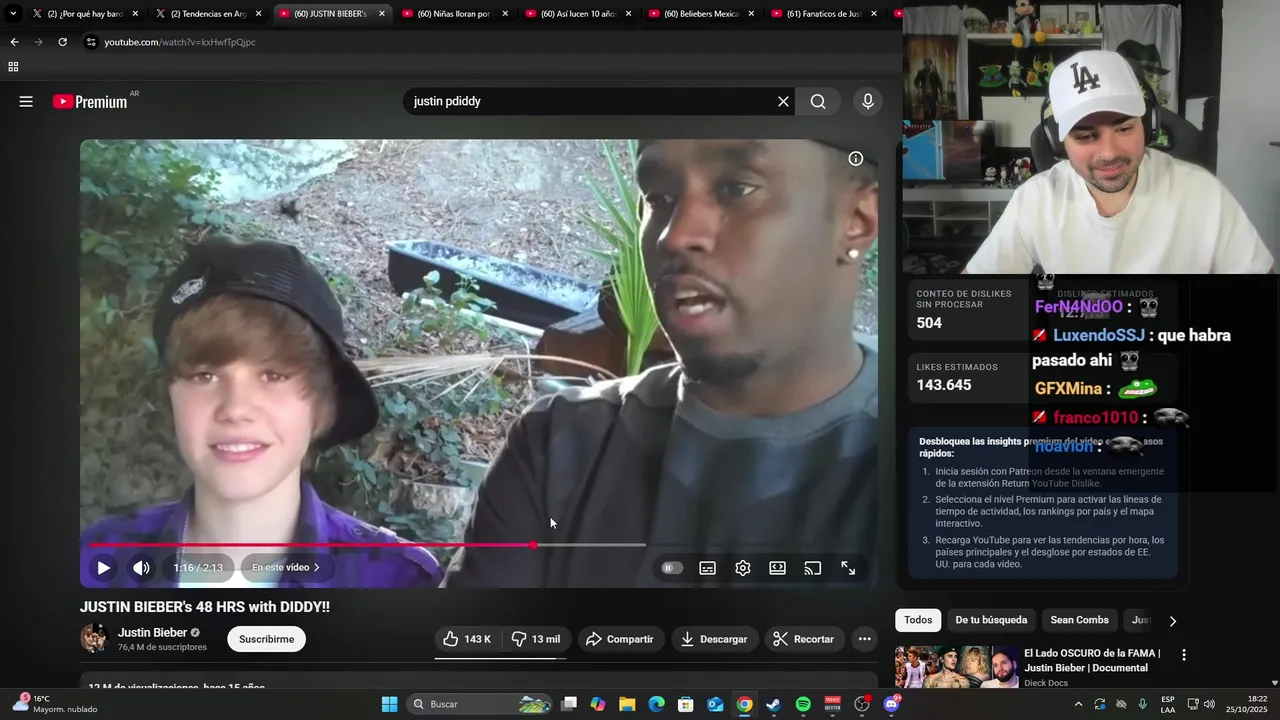Open 'El Lado OSCURO de la FAMA' thumbnail
This screenshot has width=1280, height=720.
click(x=956, y=667)
